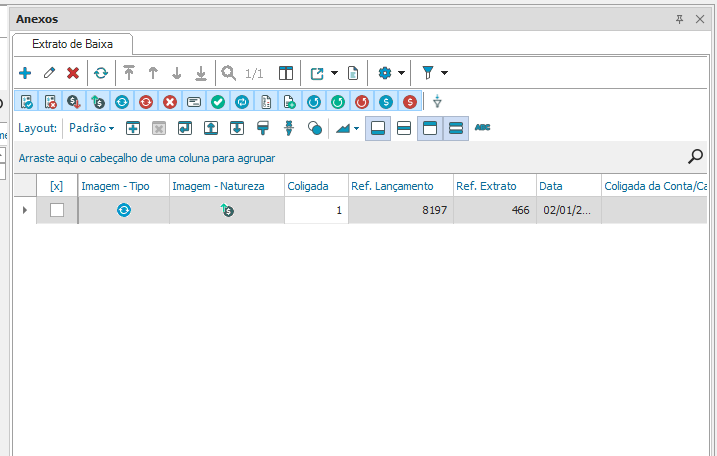Click the Coligada cell showing value 1
Screen dimensions: 717x456
pos(316,210)
